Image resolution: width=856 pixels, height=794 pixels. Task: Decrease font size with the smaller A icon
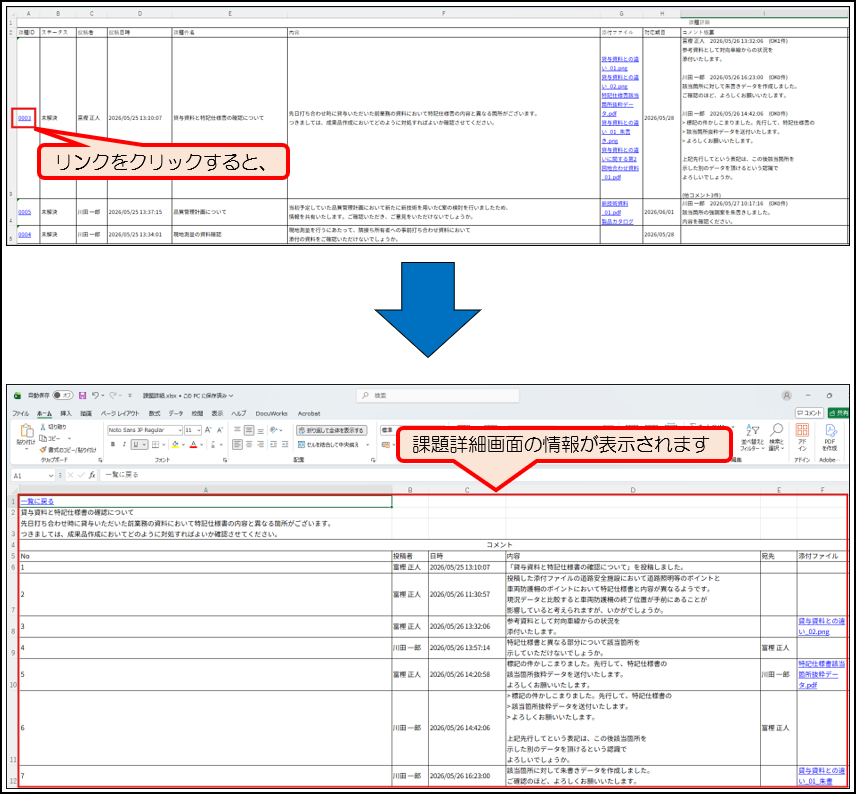click(219, 430)
